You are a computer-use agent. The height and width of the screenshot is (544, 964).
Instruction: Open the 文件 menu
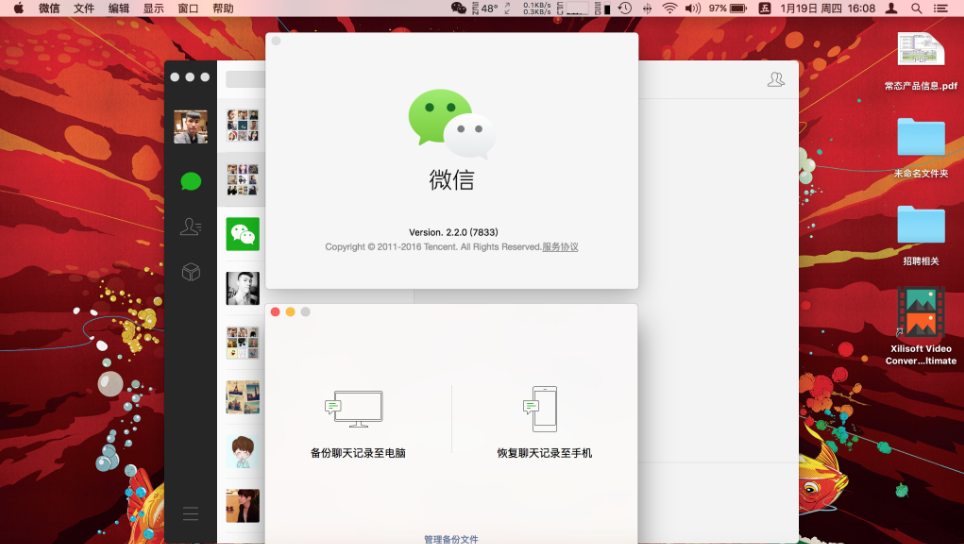pos(84,8)
